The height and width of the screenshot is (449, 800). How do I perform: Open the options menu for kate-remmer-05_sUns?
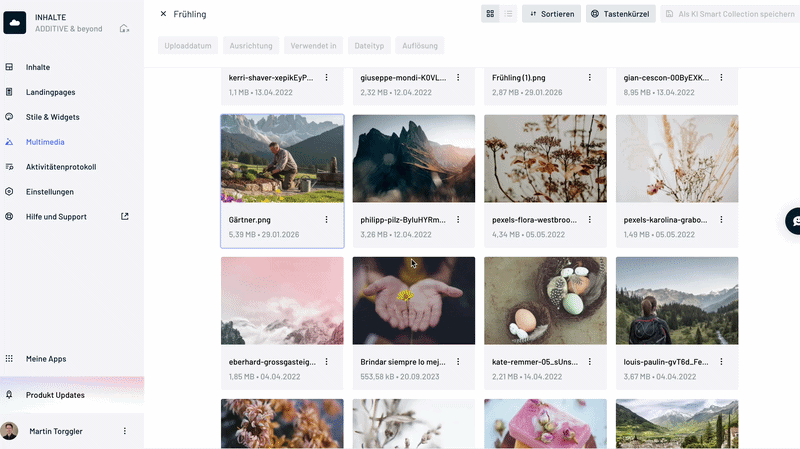point(590,362)
